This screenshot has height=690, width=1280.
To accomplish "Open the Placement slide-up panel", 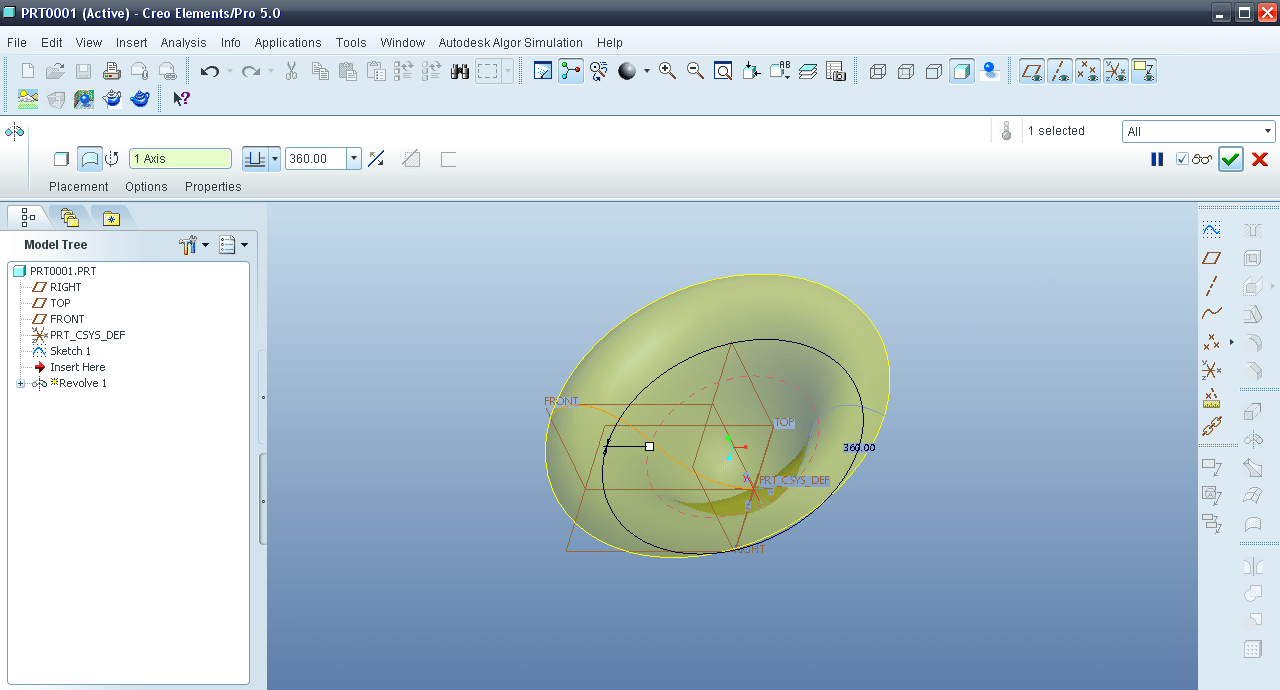I will pos(79,187).
